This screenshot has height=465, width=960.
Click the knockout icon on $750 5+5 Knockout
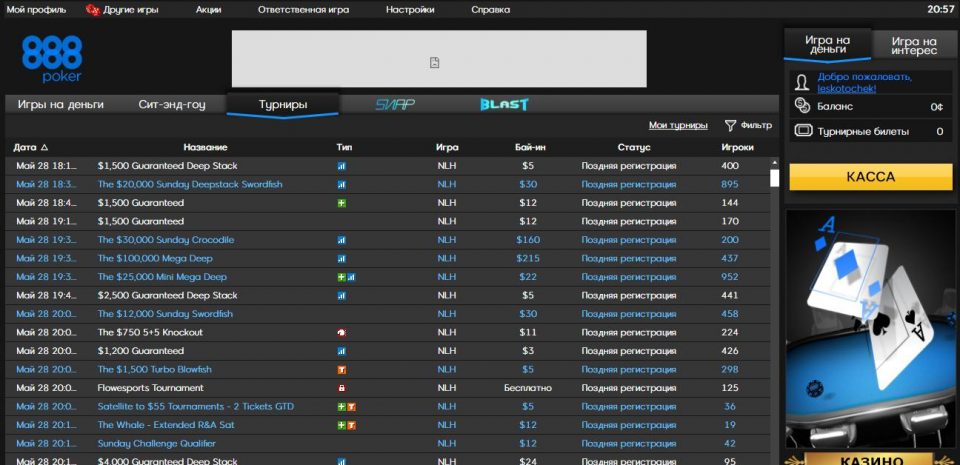coord(341,332)
